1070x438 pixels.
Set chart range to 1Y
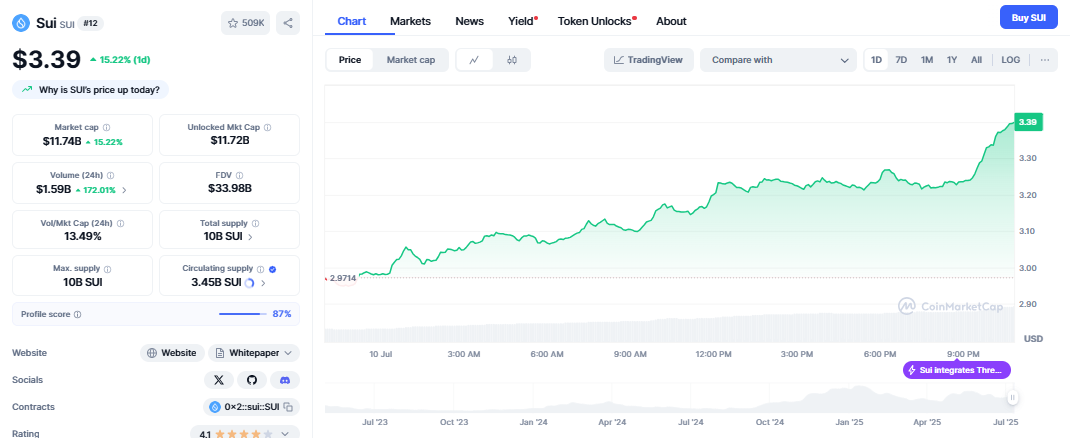click(952, 60)
